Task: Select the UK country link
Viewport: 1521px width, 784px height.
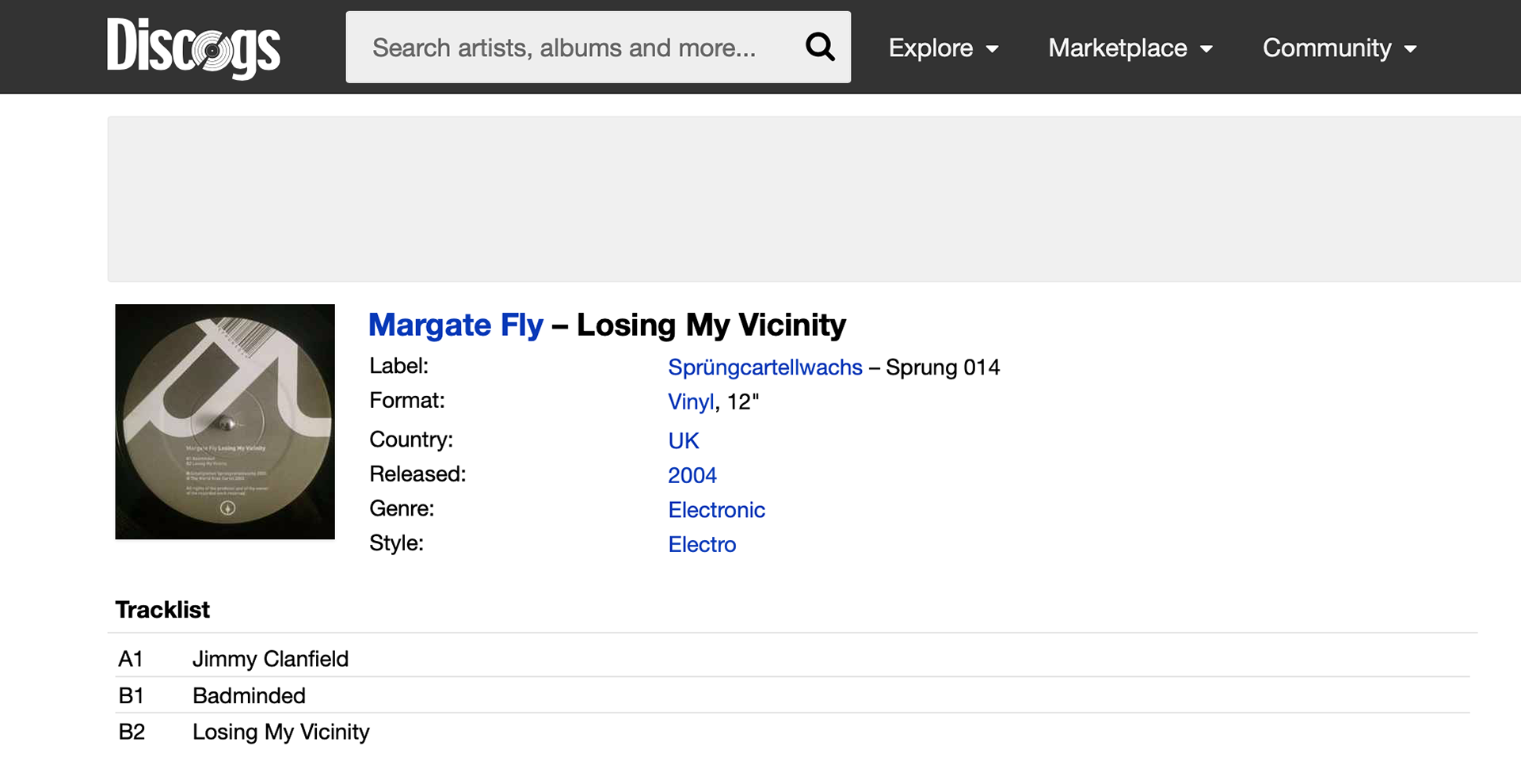Action: 683,441
